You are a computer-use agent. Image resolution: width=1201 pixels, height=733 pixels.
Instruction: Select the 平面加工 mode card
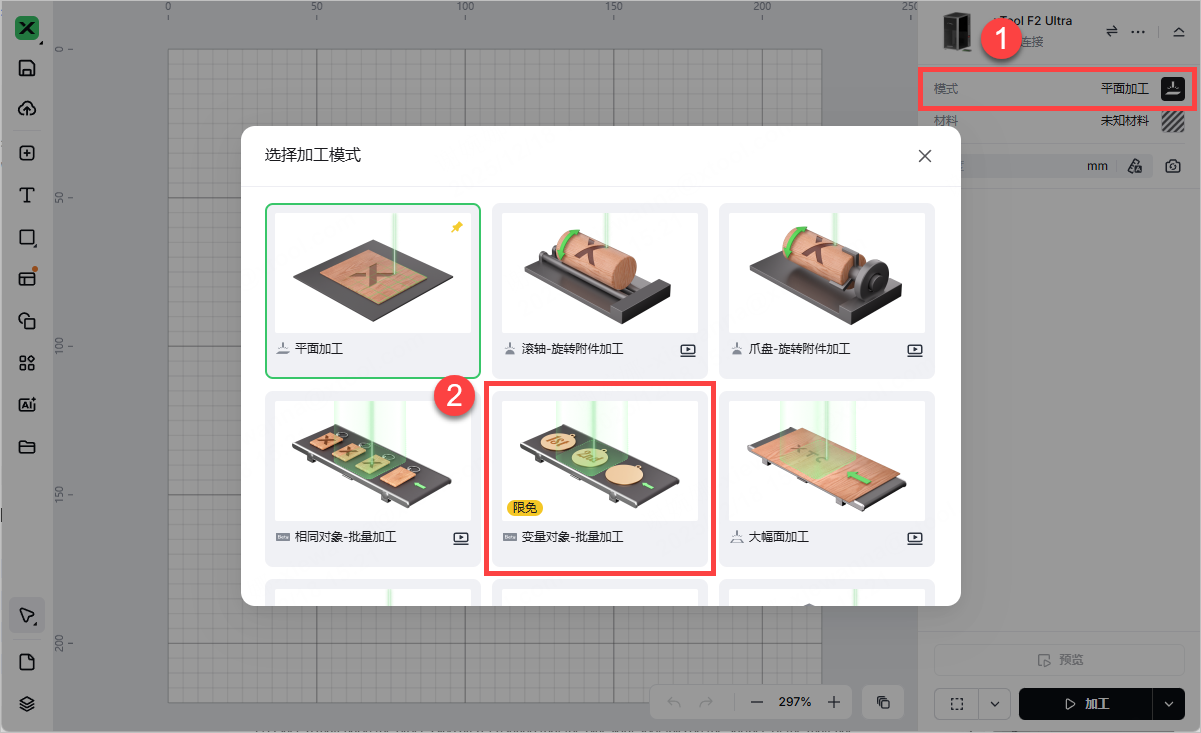point(373,291)
